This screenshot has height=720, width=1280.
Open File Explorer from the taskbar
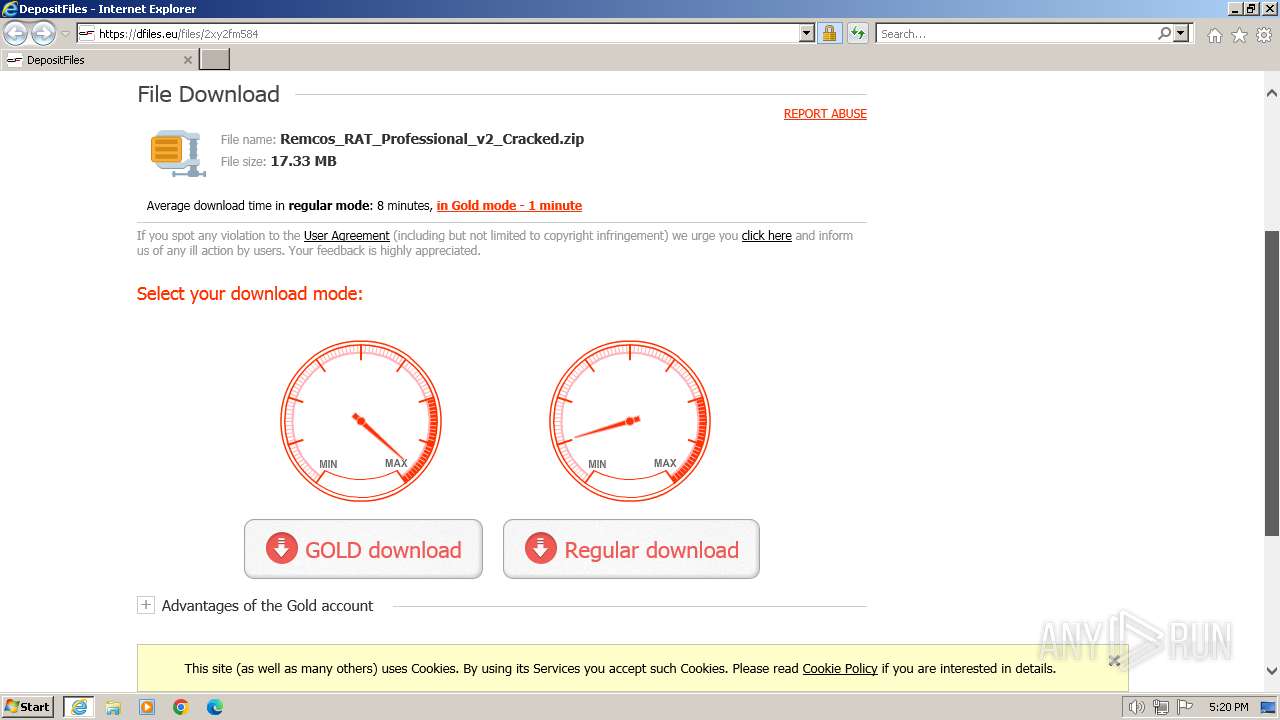pos(113,707)
